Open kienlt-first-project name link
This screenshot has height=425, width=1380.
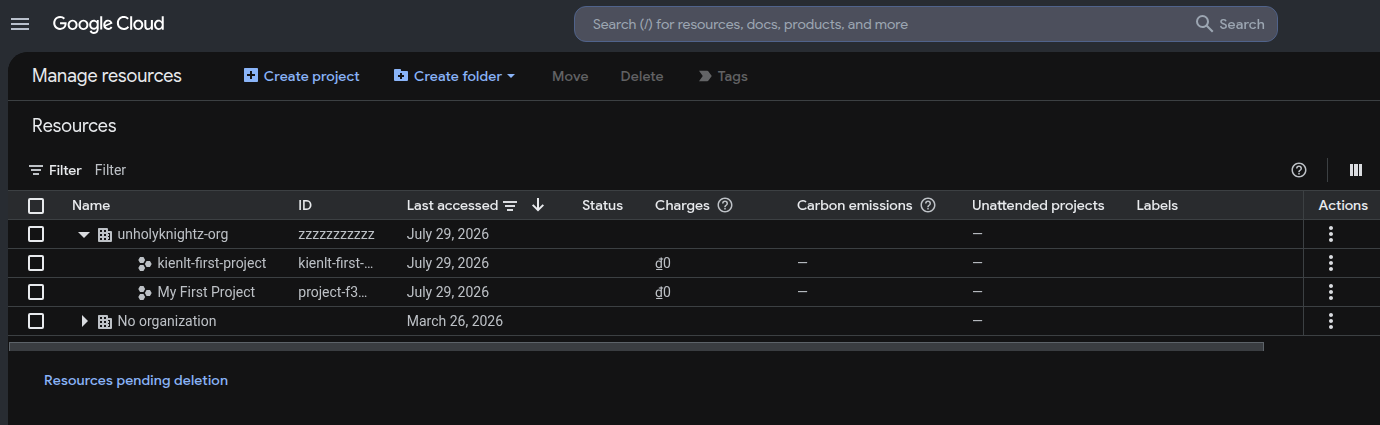point(212,263)
